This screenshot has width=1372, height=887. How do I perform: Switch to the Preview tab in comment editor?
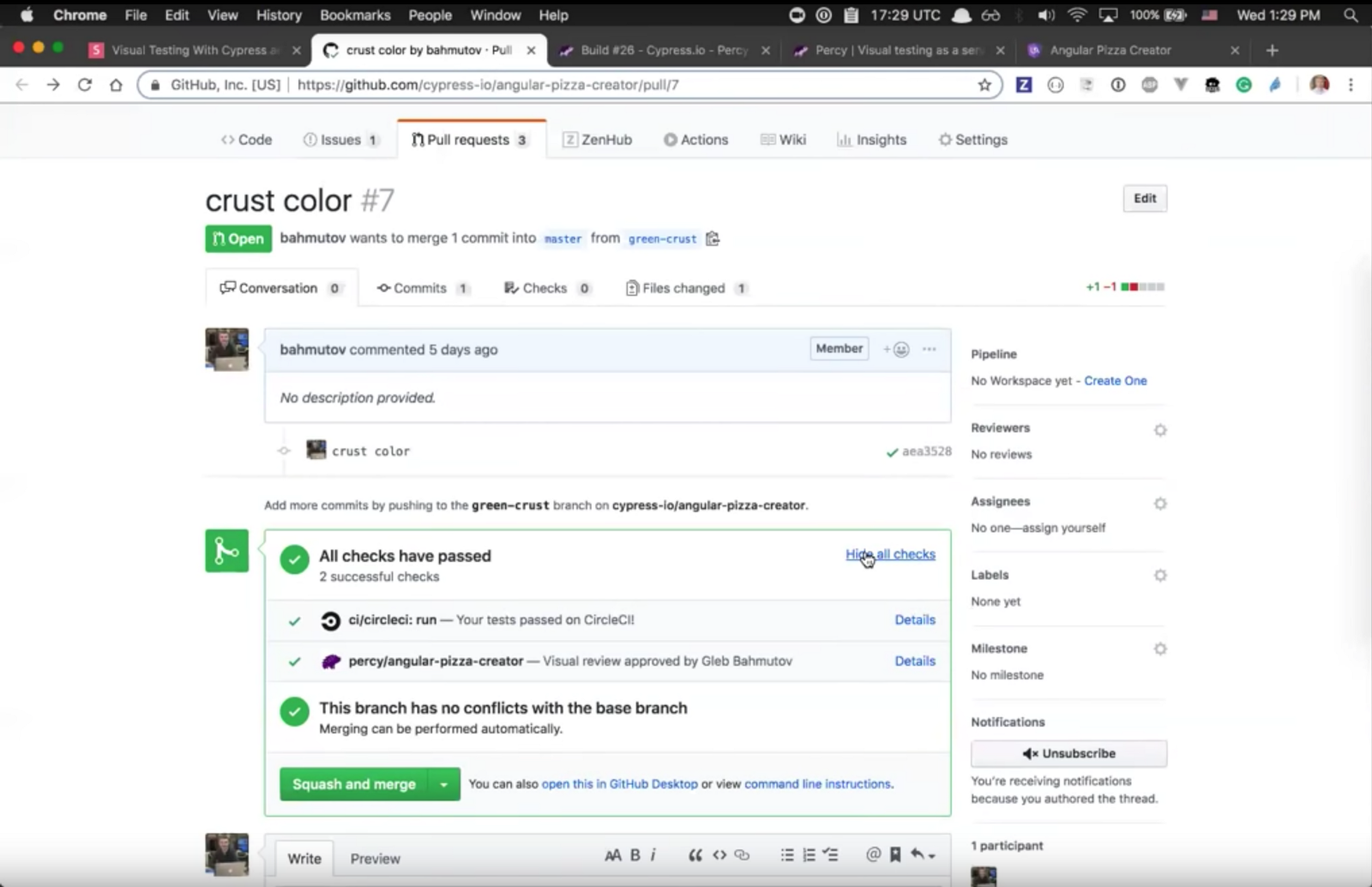pos(375,859)
